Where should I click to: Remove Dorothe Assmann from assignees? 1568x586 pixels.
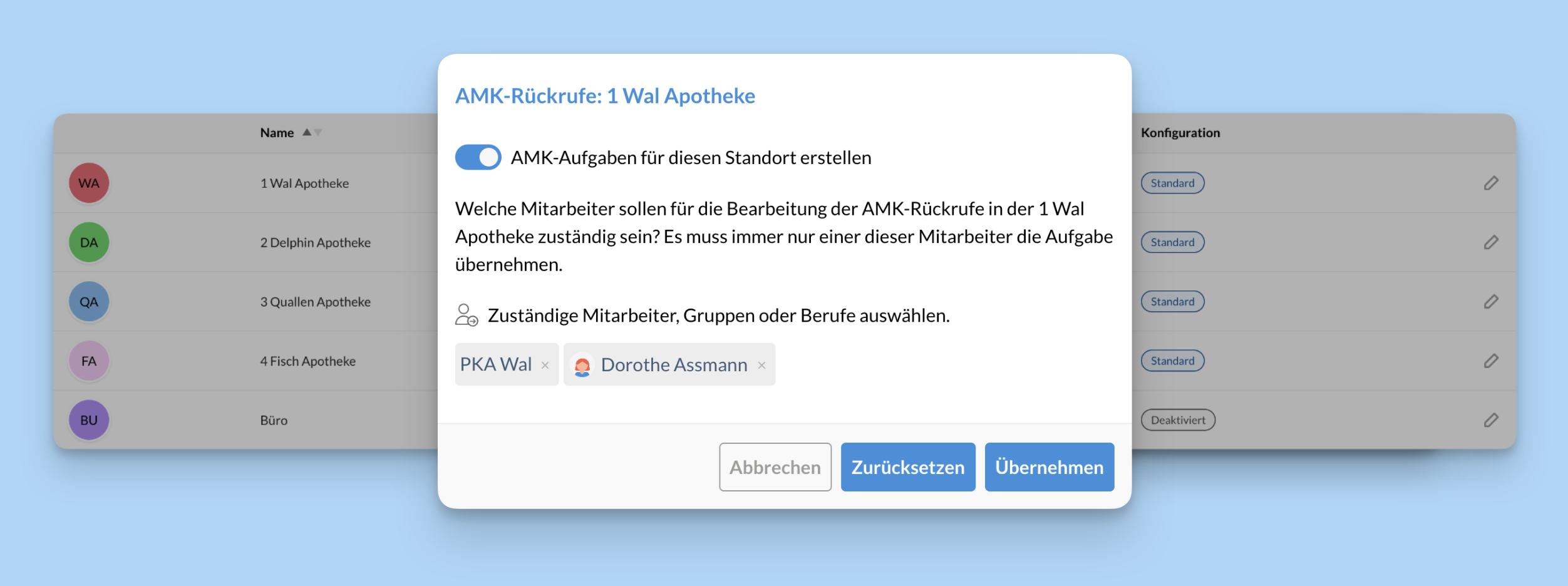(761, 365)
